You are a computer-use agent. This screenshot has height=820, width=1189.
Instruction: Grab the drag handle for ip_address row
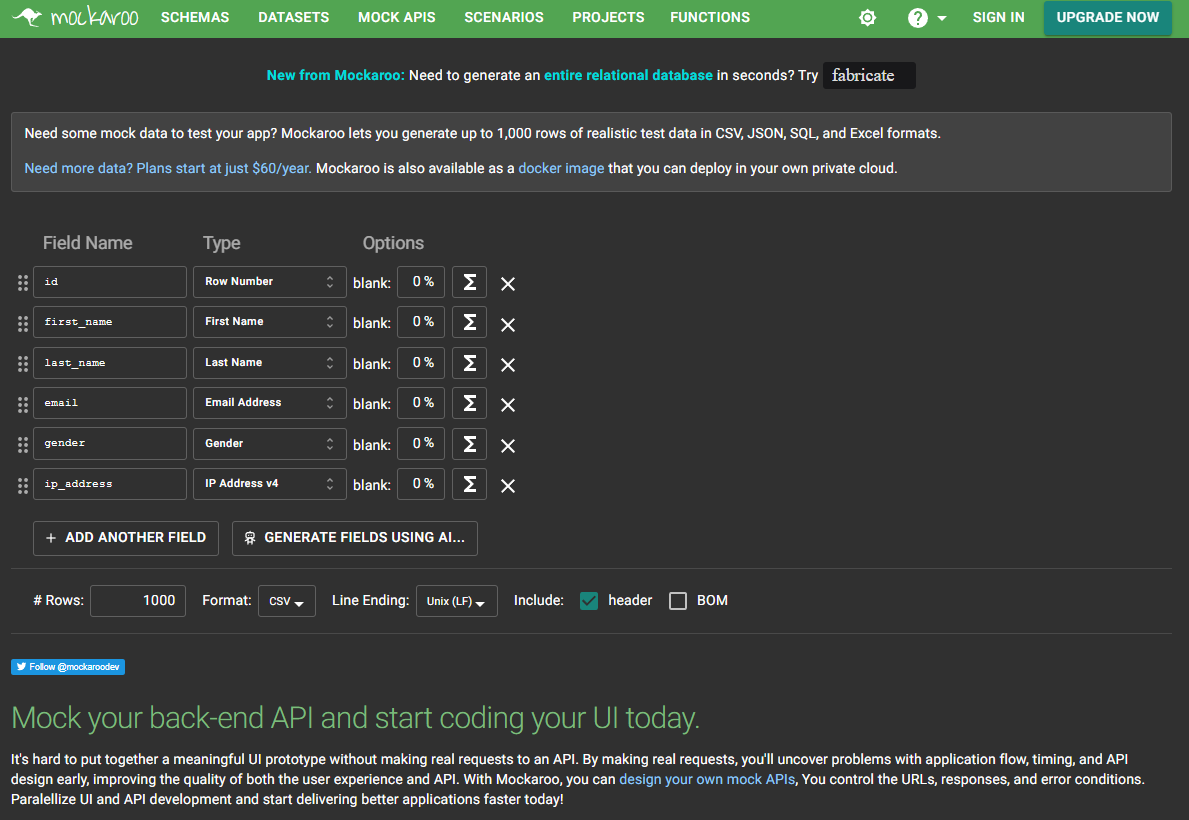23,485
